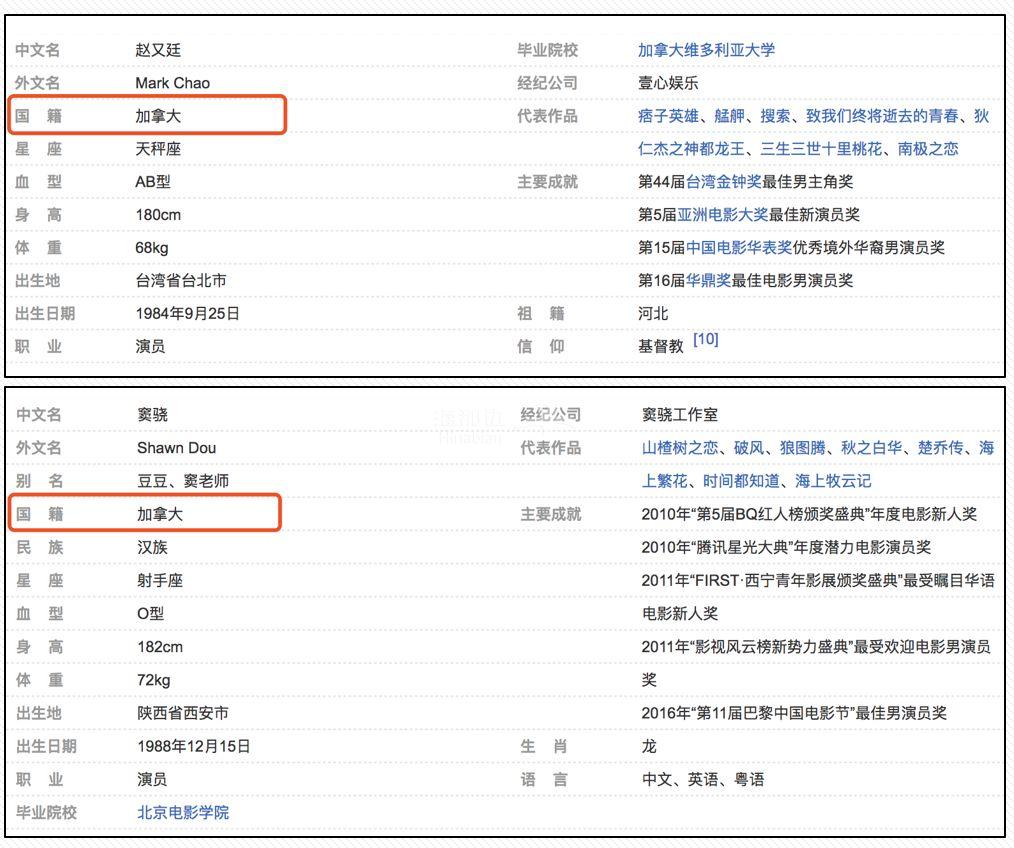Open the 秋之白华 link
This screenshot has width=1014, height=848.
pyautogui.click(x=872, y=448)
